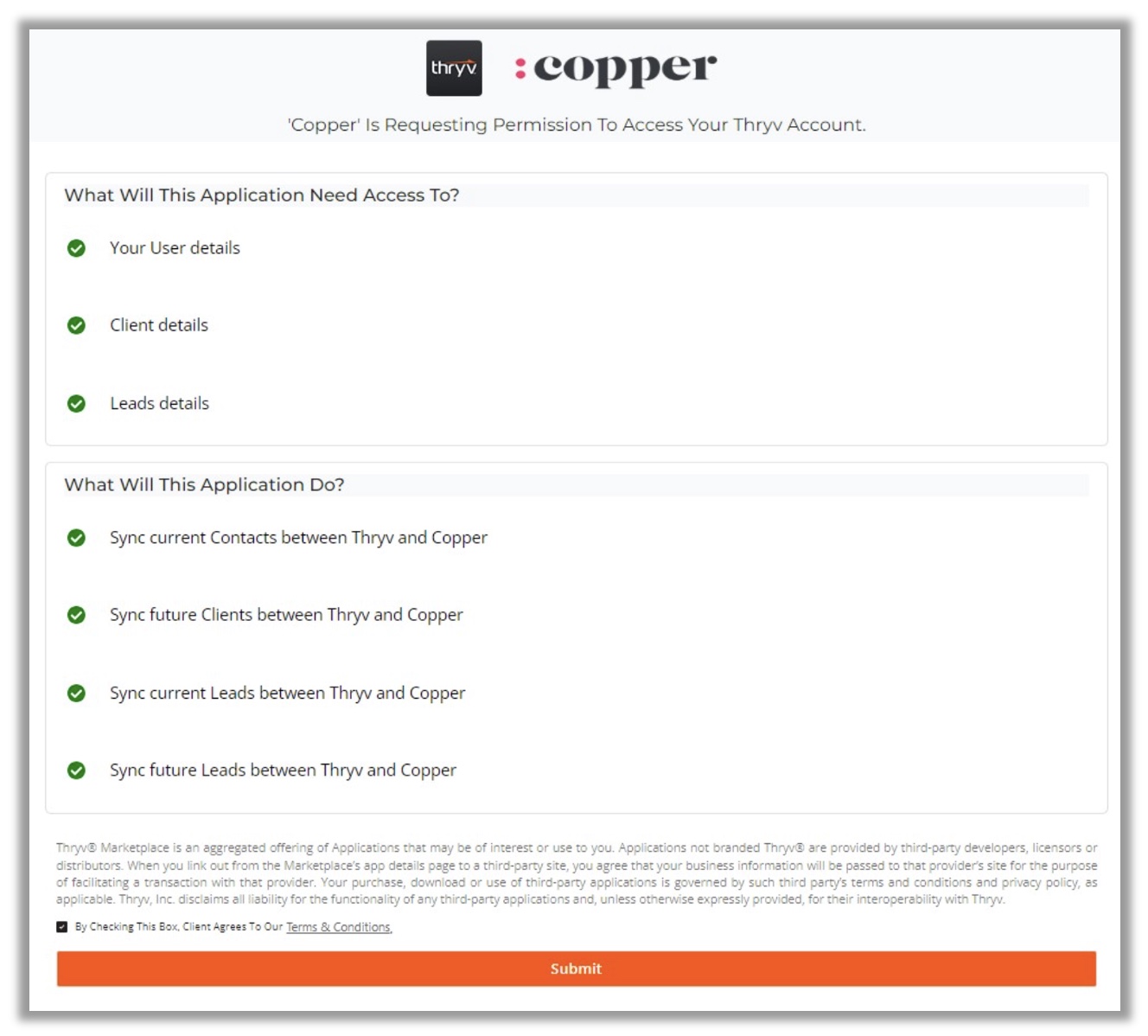Viewport: 1148px width, 1036px height.
Task: Click the Thryv logo icon
Action: pyautogui.click(x=454, y=68)
